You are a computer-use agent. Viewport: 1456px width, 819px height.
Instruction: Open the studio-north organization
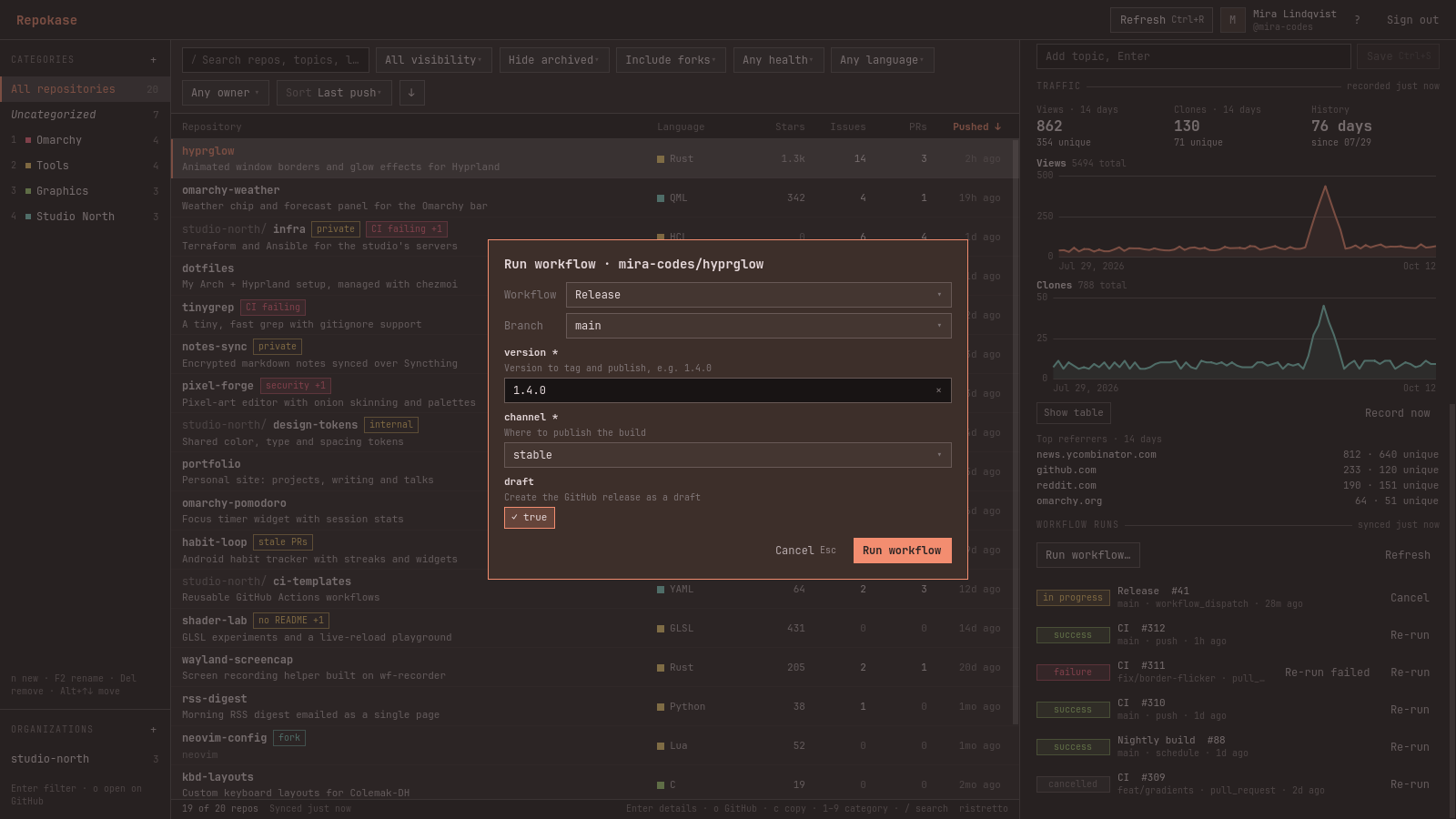(x=86, y=759)
